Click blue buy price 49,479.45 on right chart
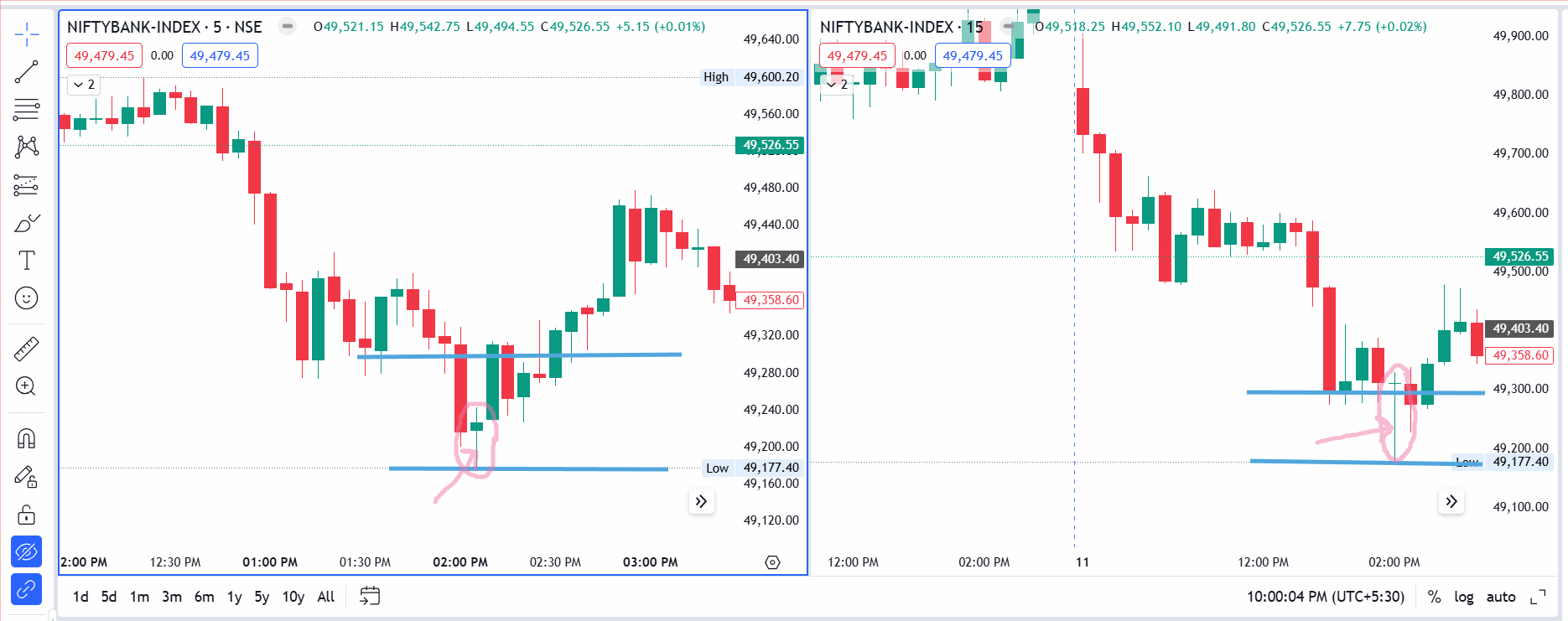Screen dimensions: 1568x621 [x=973, y=56]
